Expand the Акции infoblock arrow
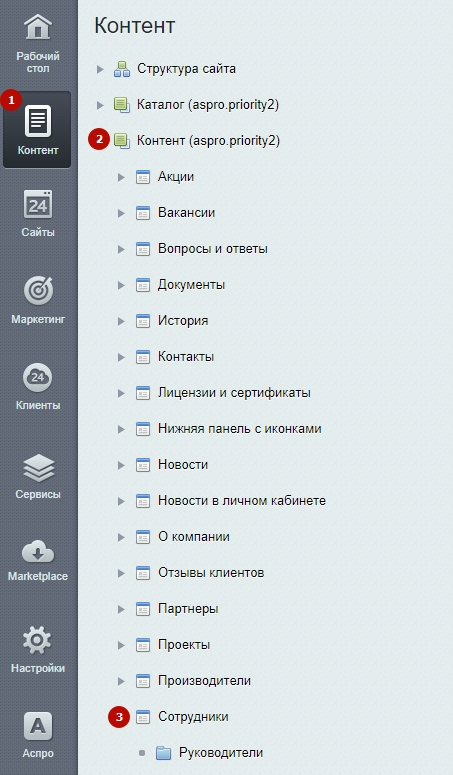Screen dimensions: 453x775 click(x=121, y=177)
